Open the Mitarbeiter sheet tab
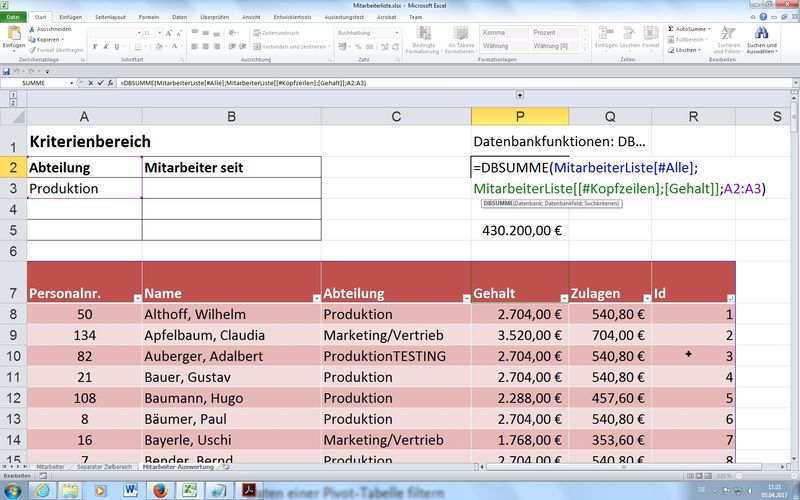This screenshot has width=800, height=500. point(50,467)
